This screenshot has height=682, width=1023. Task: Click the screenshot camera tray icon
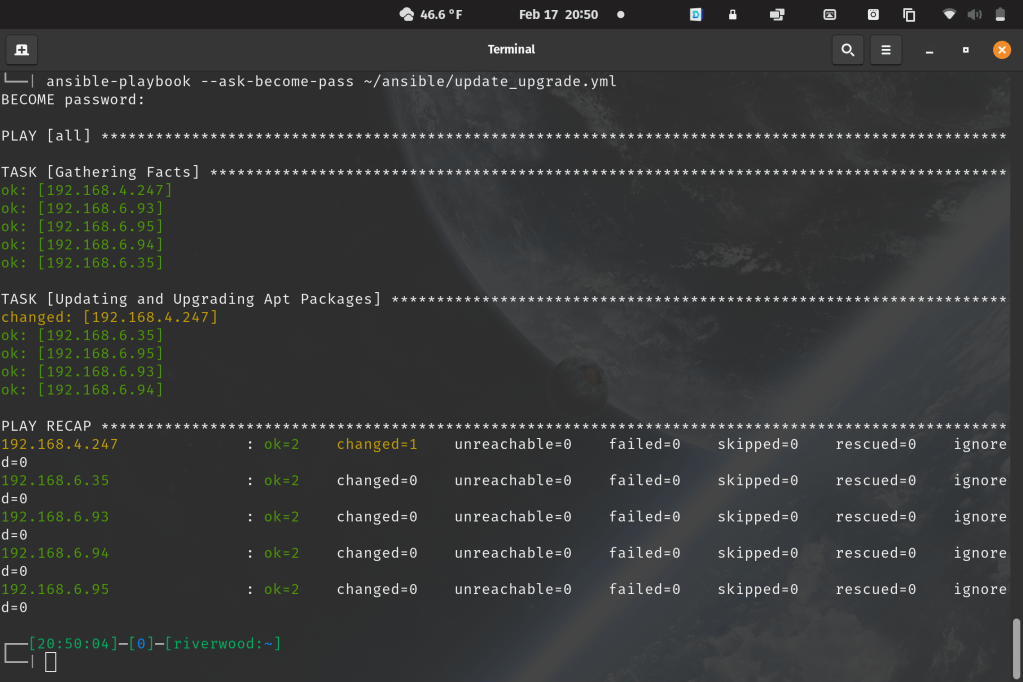873,14
